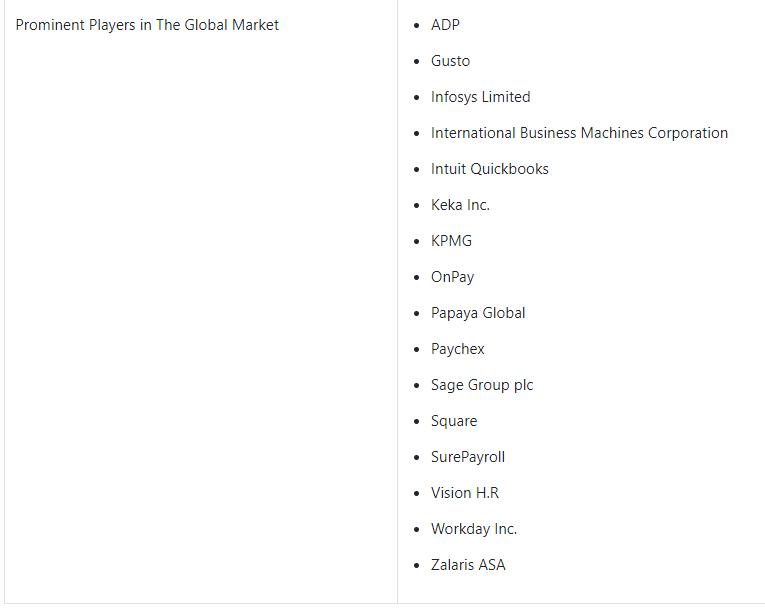Screen dimensions: 765x608
Task: Select the OnPay entry
Action: tap(452, 277)
